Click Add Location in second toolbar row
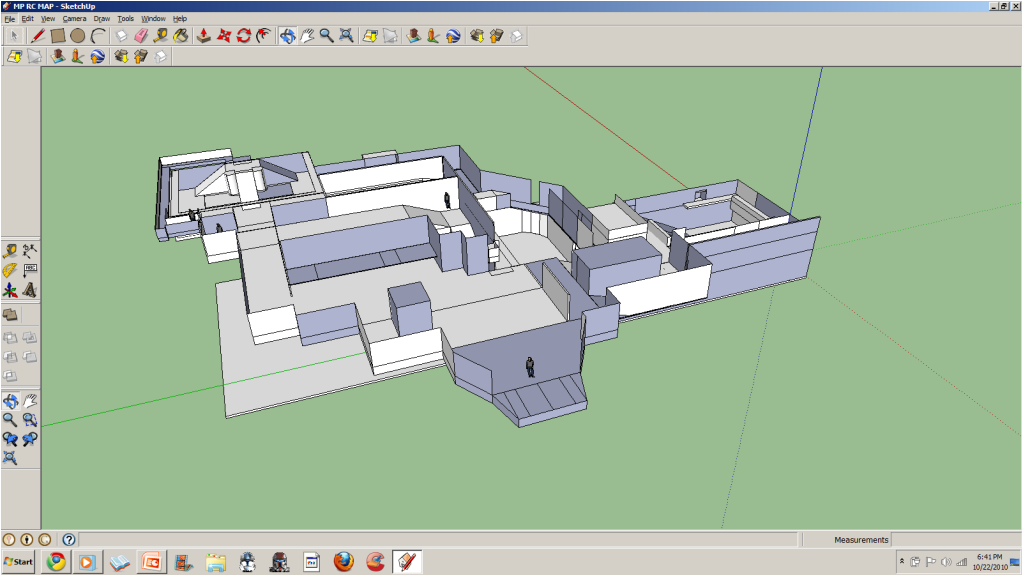Image resolution: width=1023 pixels, height=576 pixels. 14,57
